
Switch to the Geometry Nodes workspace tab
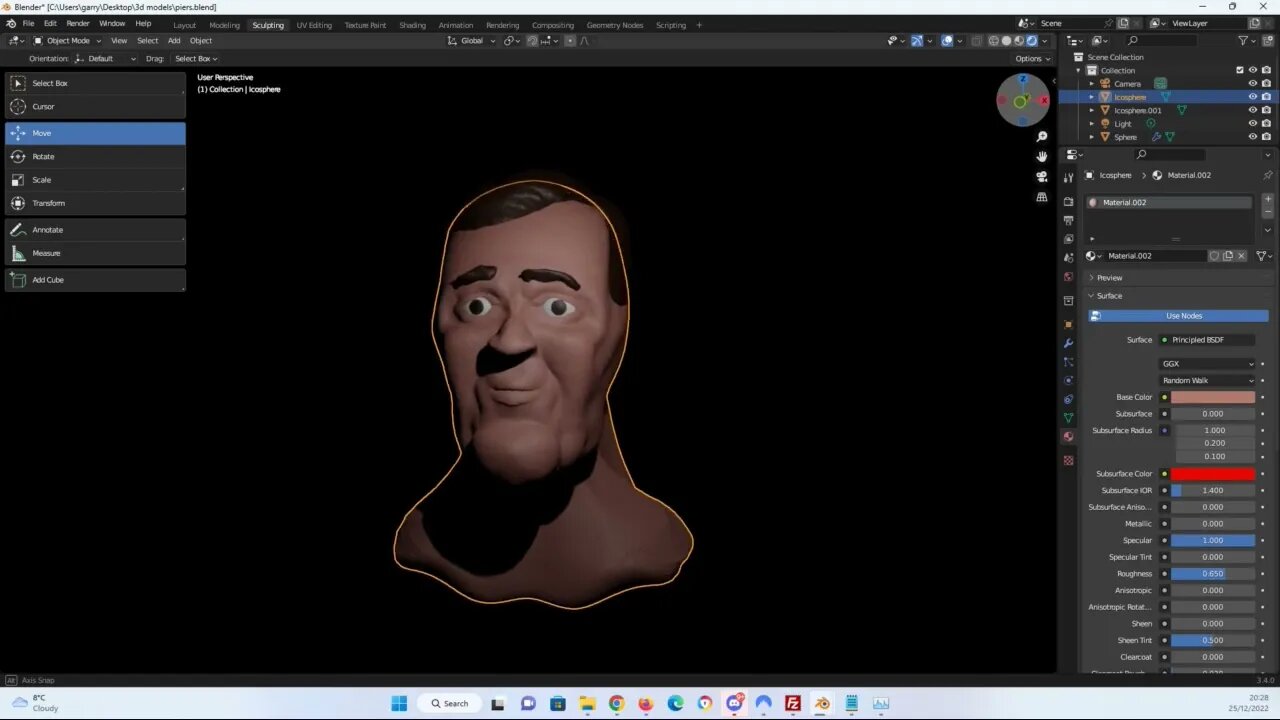point(615,25)
